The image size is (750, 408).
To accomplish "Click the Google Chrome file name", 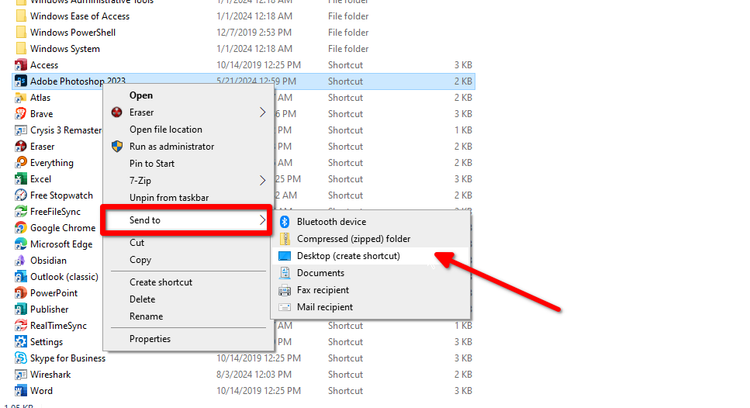I will 63,228.
